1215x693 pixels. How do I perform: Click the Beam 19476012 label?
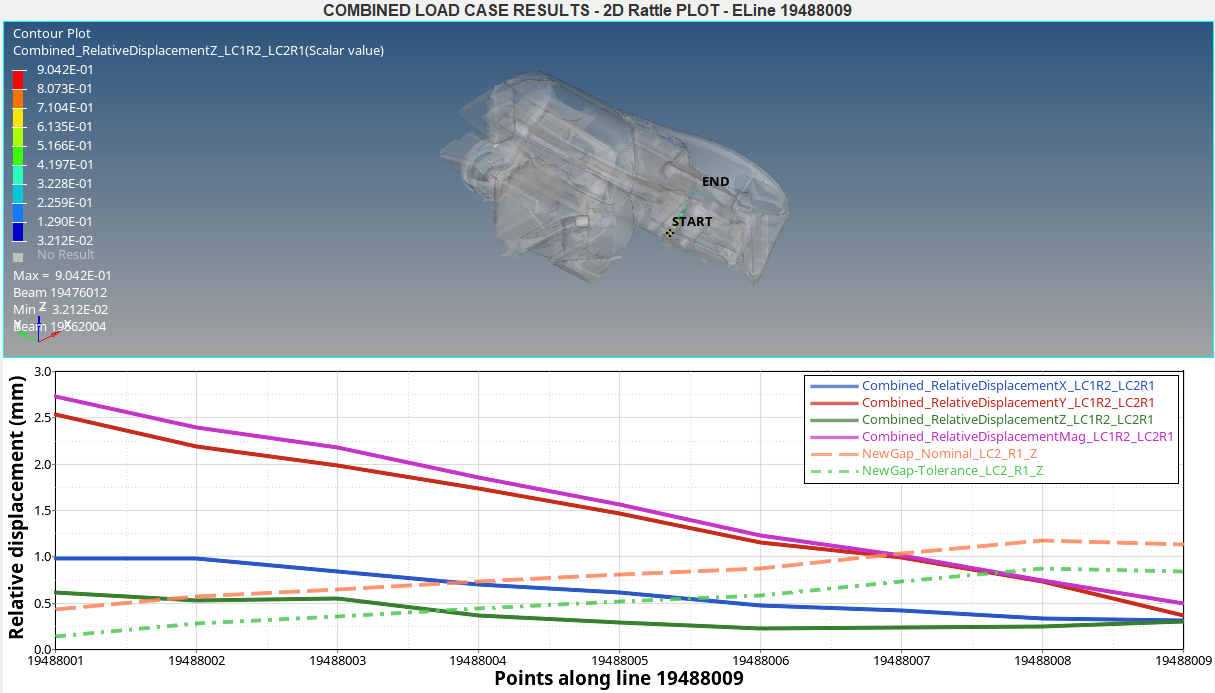pyautogui.click(x=60, y=292)
